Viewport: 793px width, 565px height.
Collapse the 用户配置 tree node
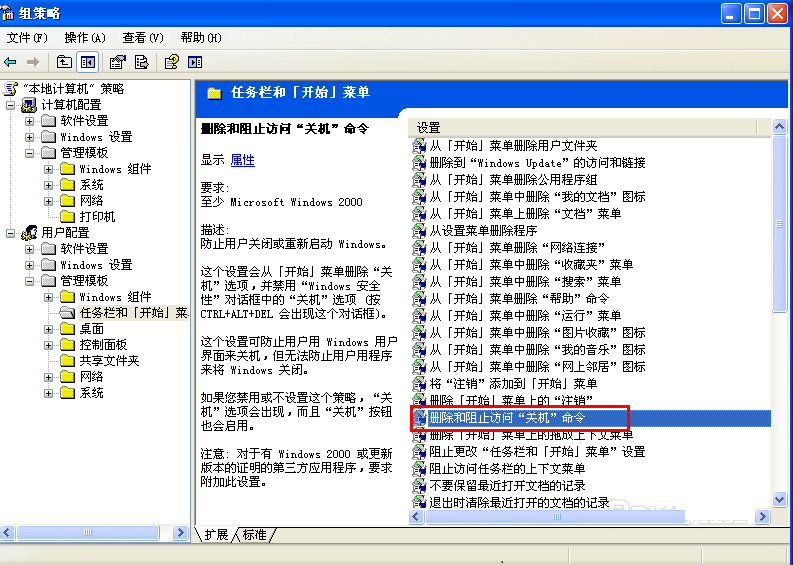coord(10,233)
